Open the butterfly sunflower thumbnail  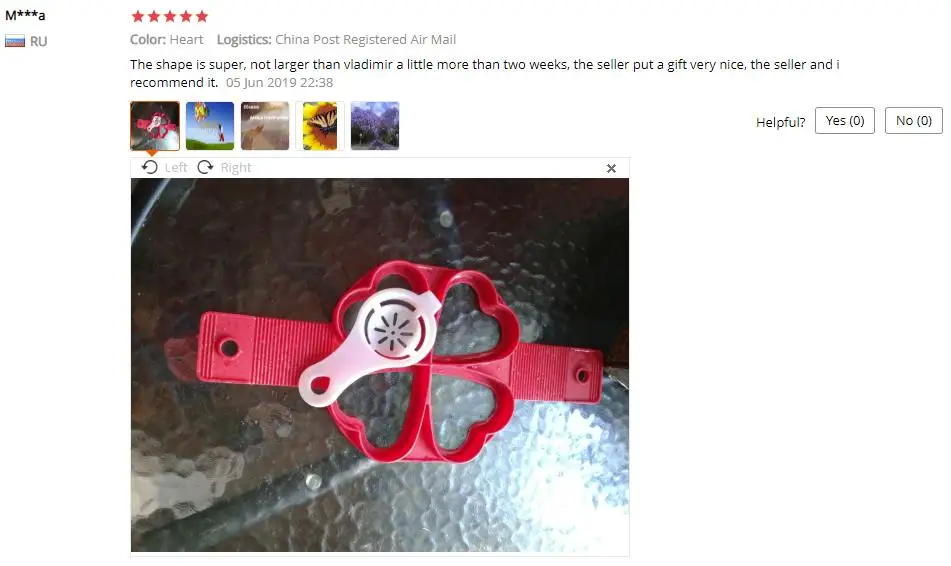click(320, 126)
